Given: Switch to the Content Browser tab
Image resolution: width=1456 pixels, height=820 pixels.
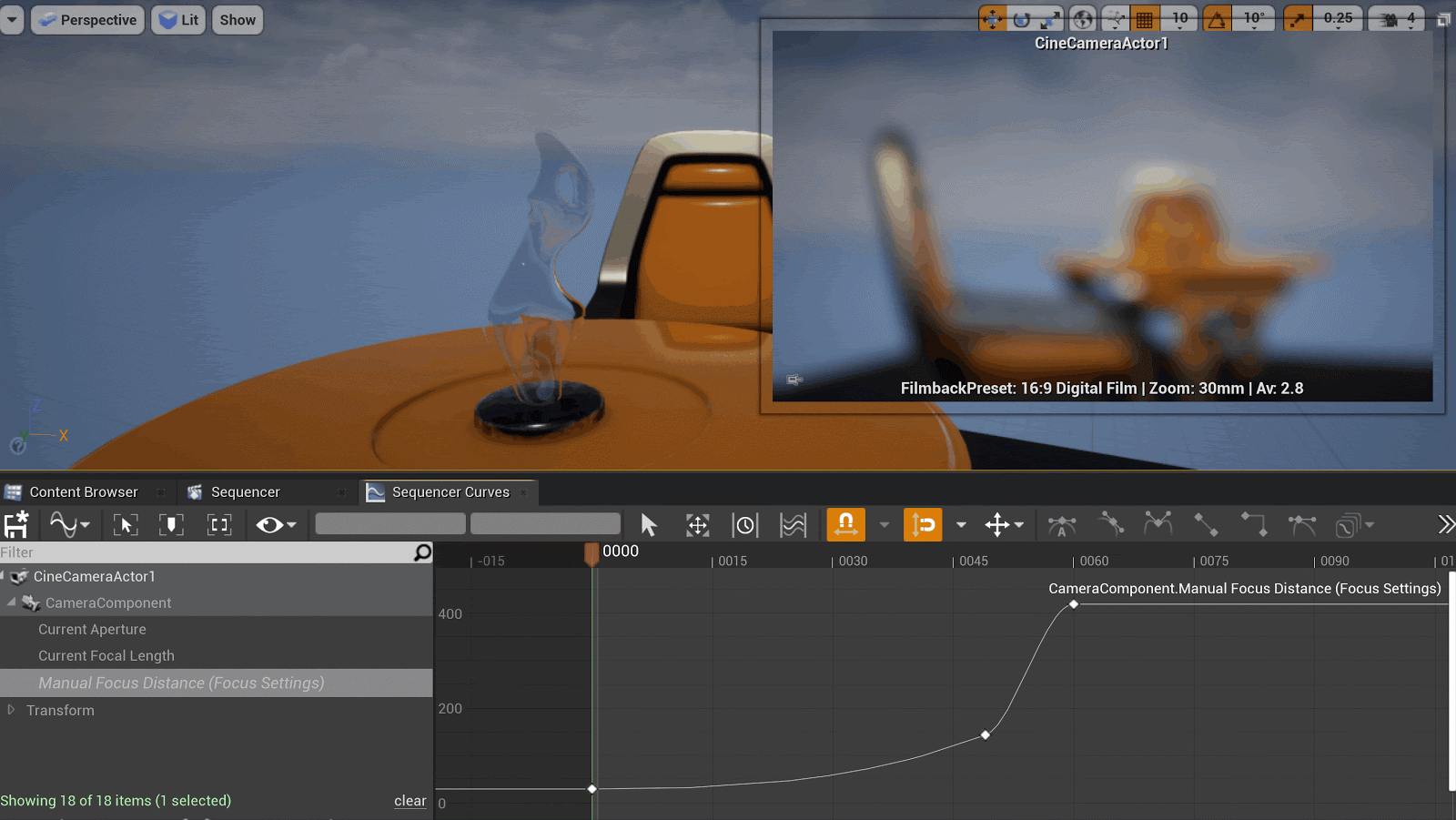Looking at the screenshot, I should pos(84,492).
